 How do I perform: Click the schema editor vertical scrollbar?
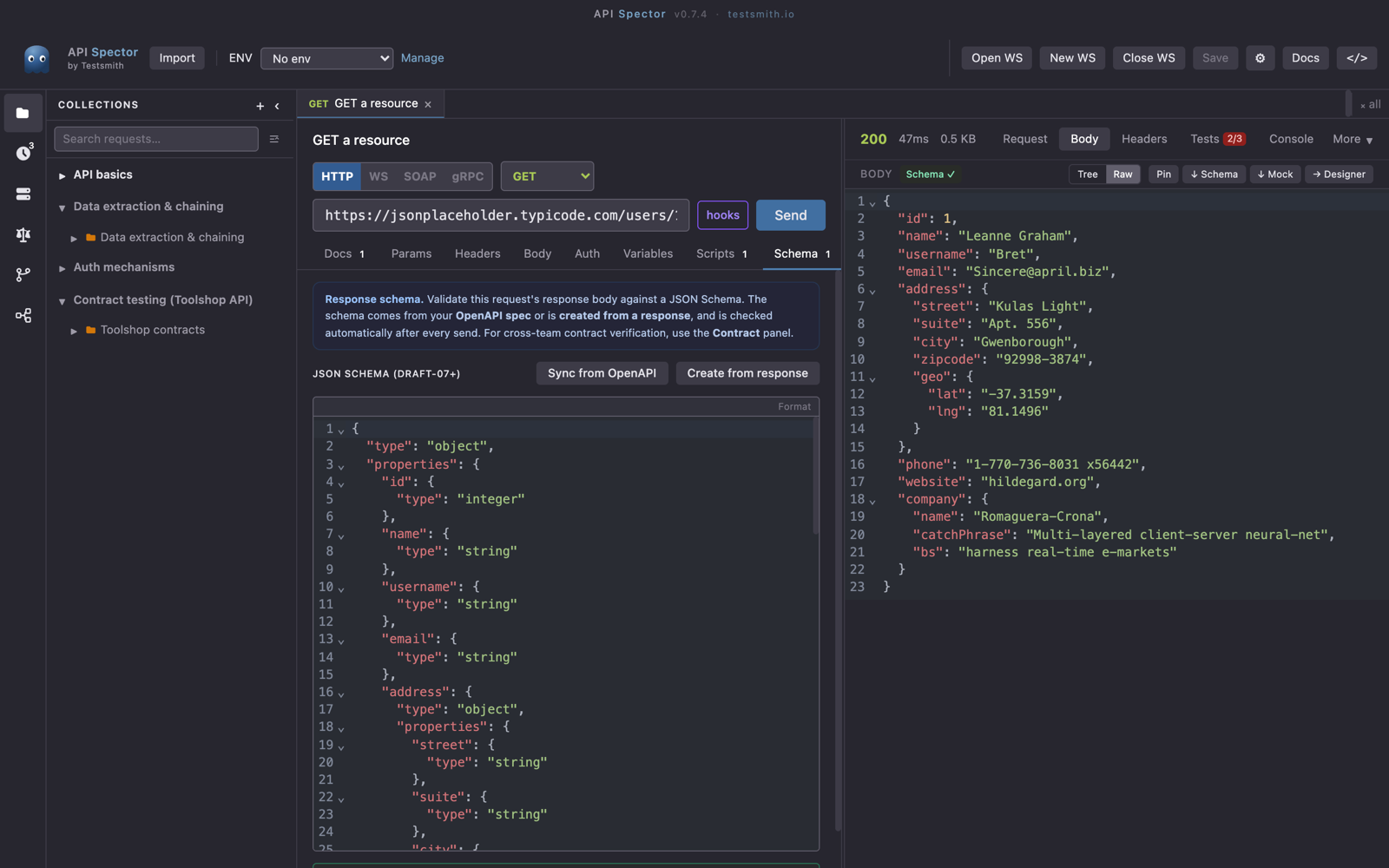pos(815,476)
